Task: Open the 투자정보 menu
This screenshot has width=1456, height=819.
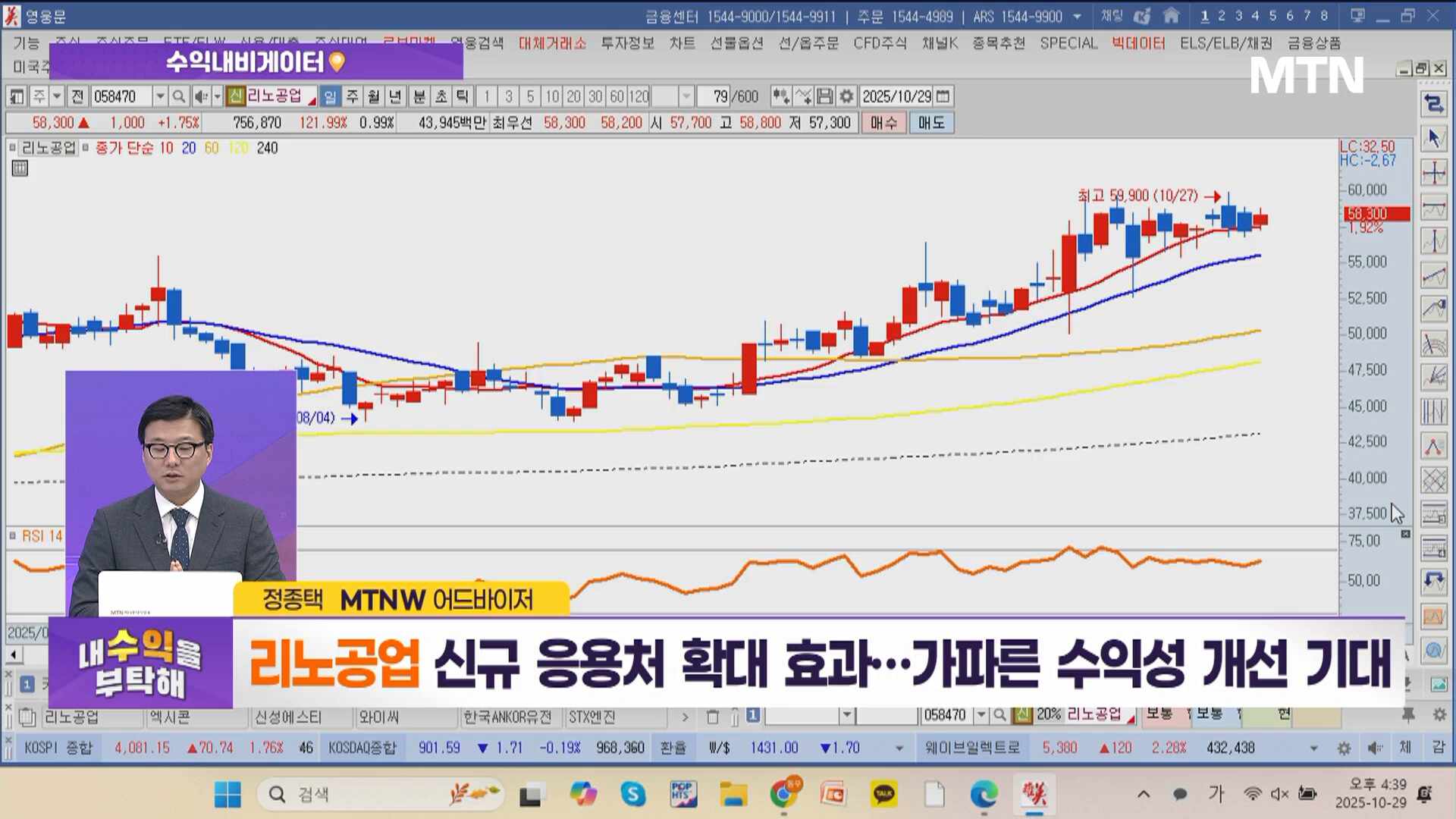Action: (627, 43)
